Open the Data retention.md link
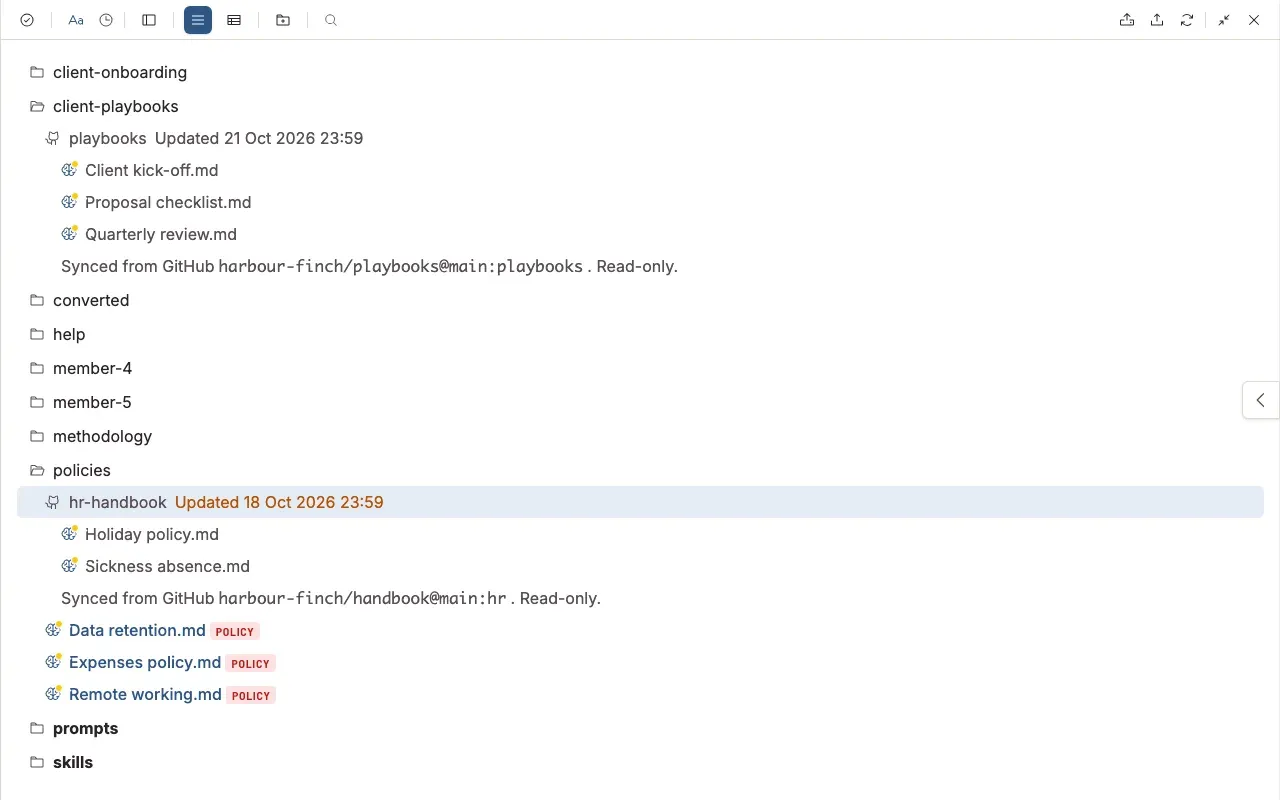Screen dimensions: 1280x800 tap(137, 630)
